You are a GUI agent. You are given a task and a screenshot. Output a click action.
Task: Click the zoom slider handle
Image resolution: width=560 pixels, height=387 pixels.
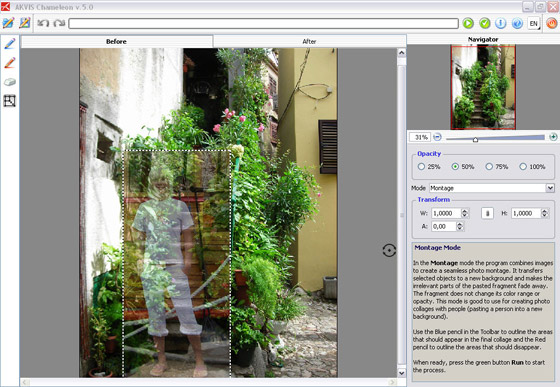click(475, 139)
